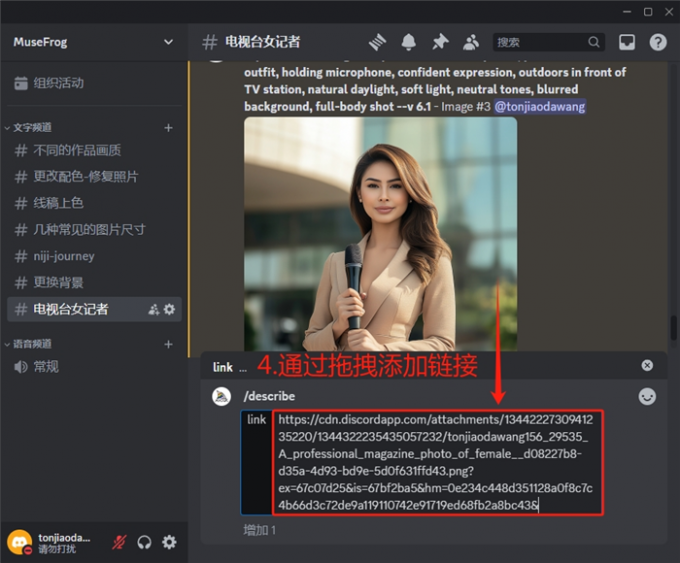Add a voice channel plus icon
680x563 pixels.
tap(168, 344)
